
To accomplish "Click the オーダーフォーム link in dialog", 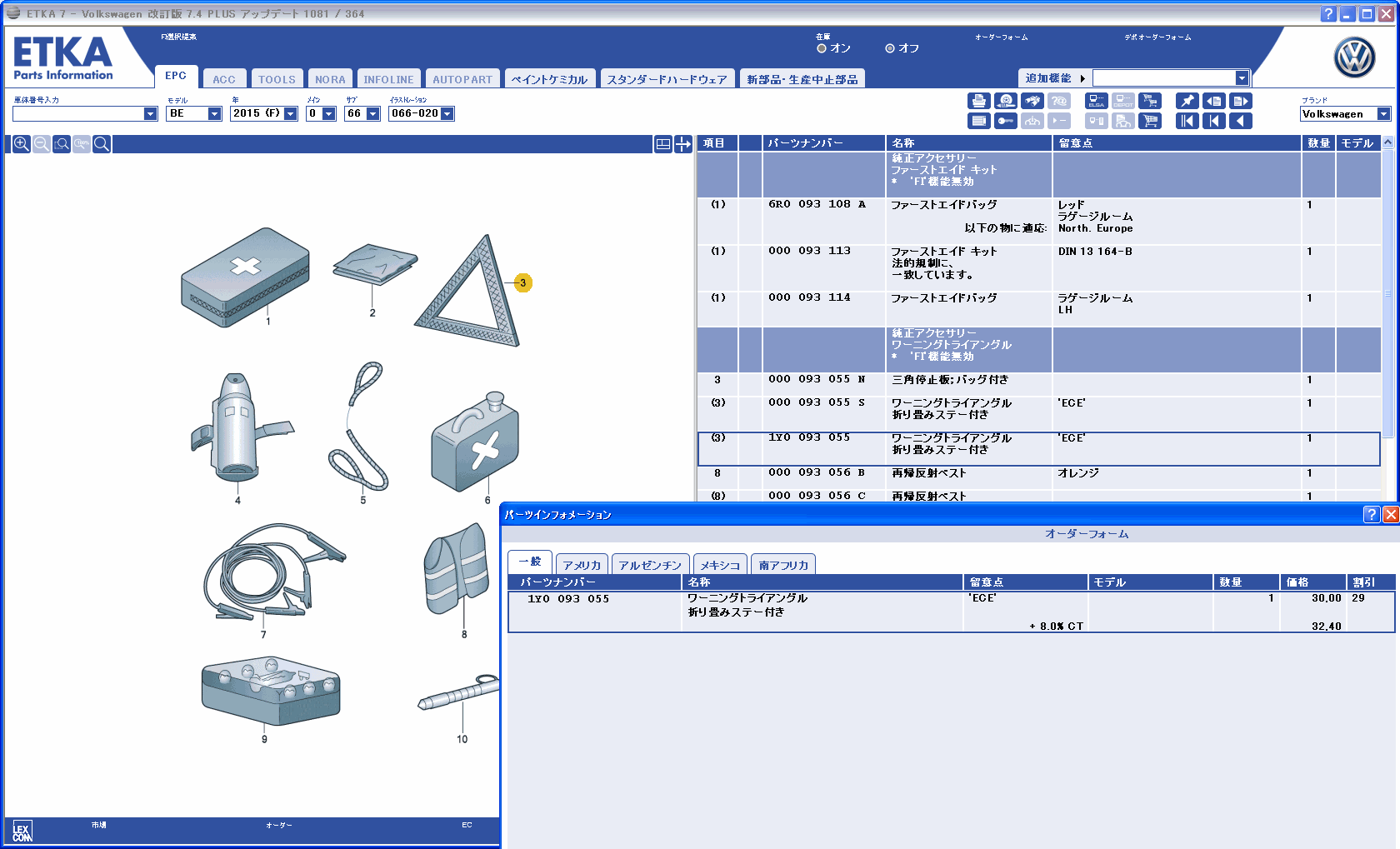I will pyautogui.click(x=1087, y=534).
